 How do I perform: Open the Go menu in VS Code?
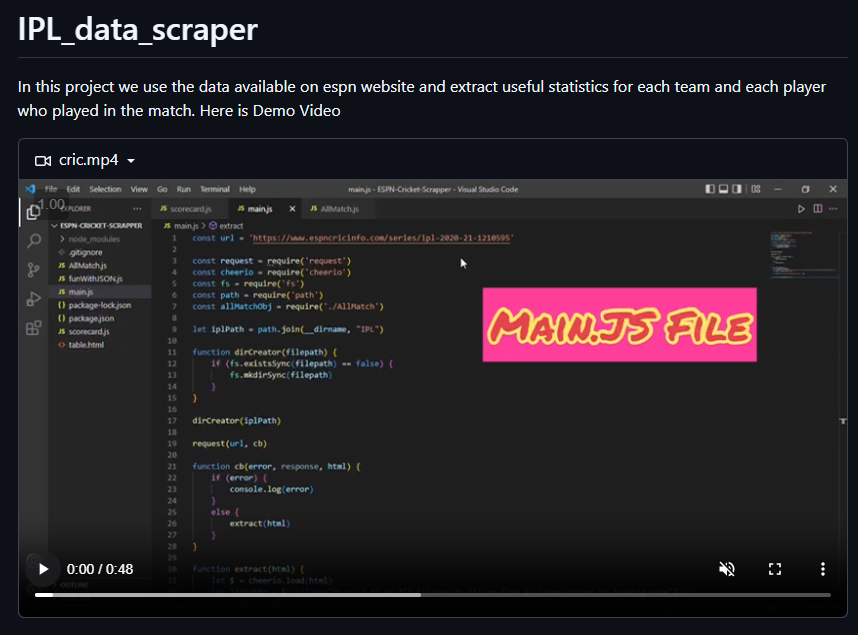(x=162, y=189)
